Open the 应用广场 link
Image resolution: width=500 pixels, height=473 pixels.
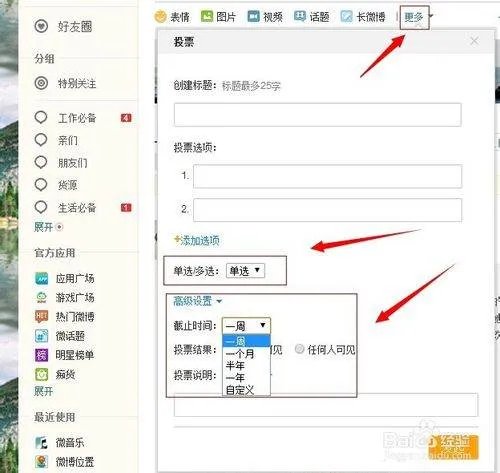click(x=75, y=278)
